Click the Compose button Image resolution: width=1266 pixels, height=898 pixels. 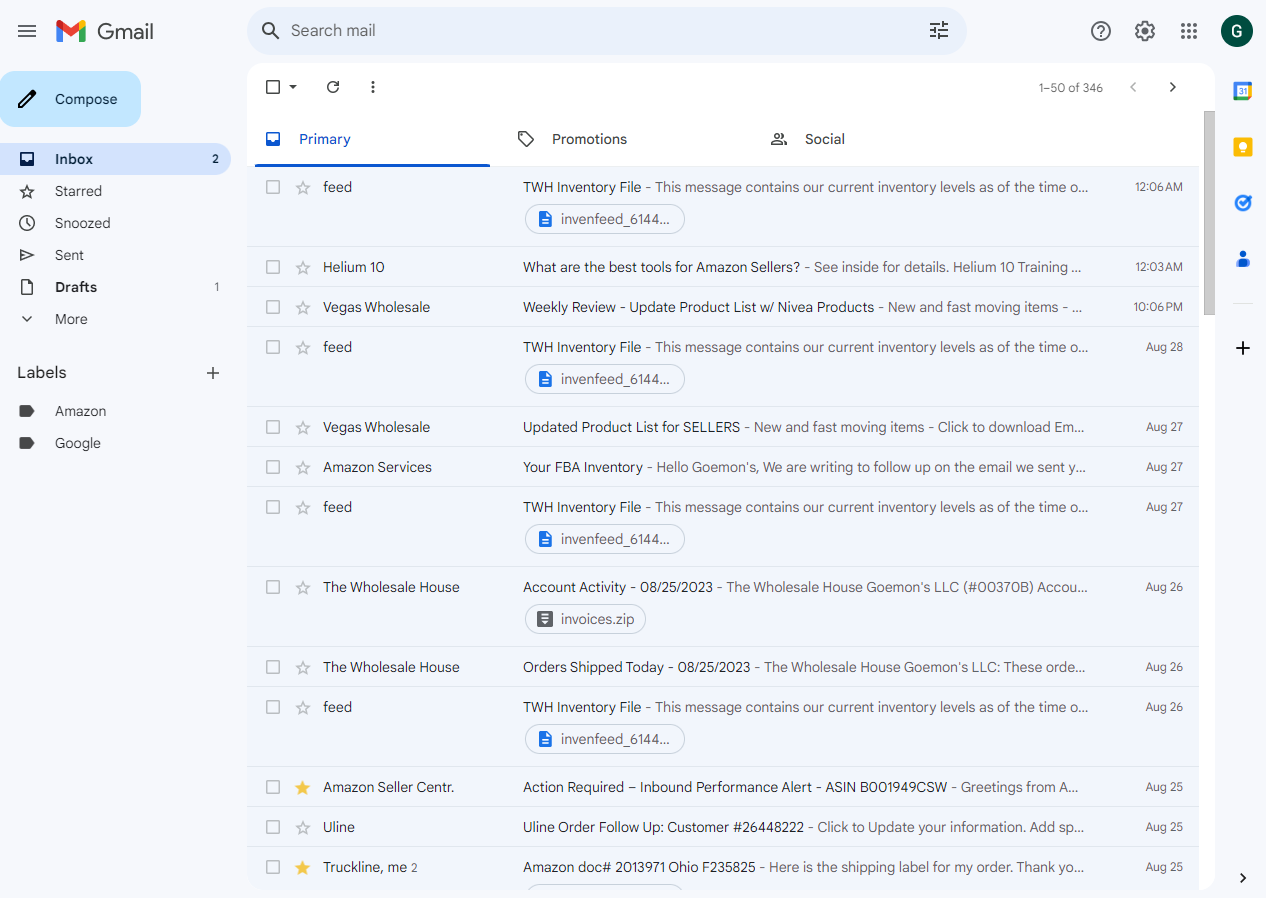tap(70, 99)
